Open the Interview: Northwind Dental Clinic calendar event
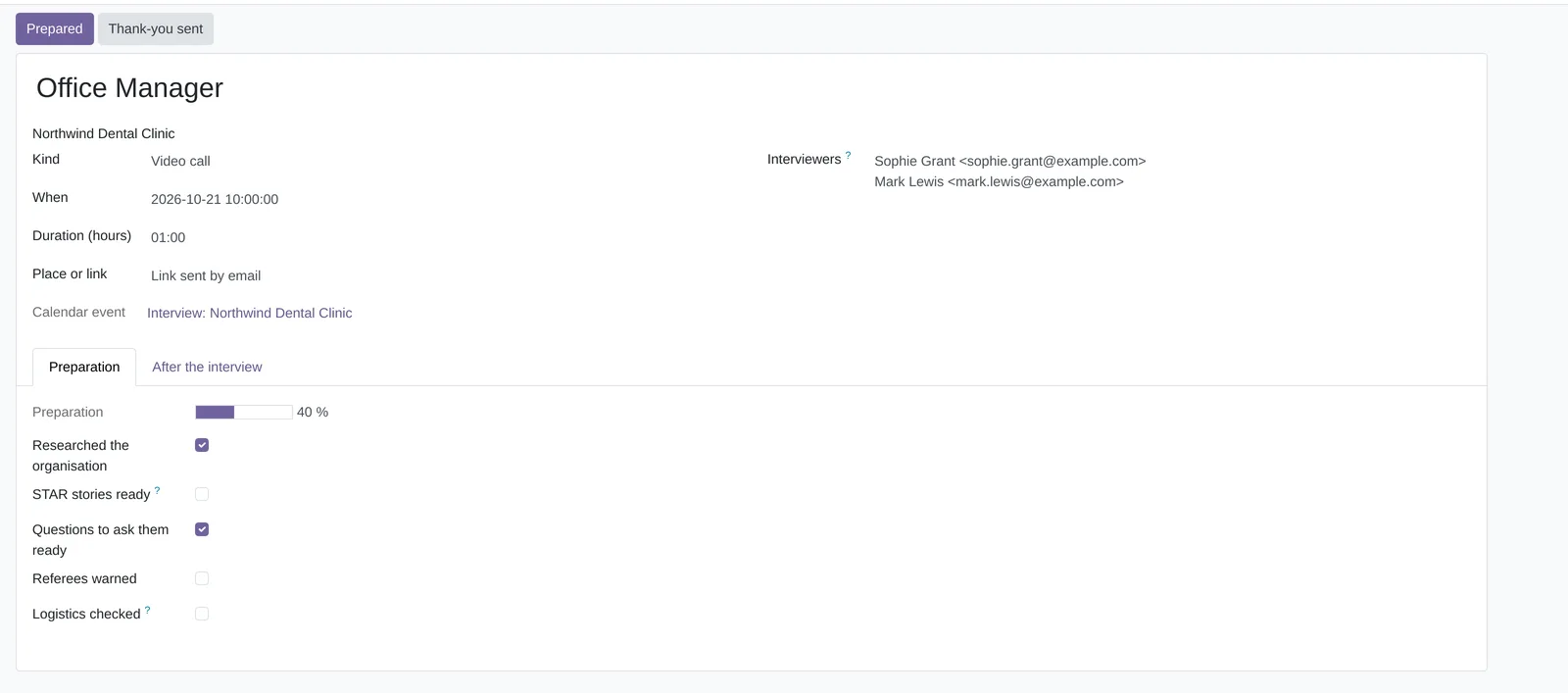Image resolution: width=1568 pixels, height=693 pixels. [x=250, y=313]
